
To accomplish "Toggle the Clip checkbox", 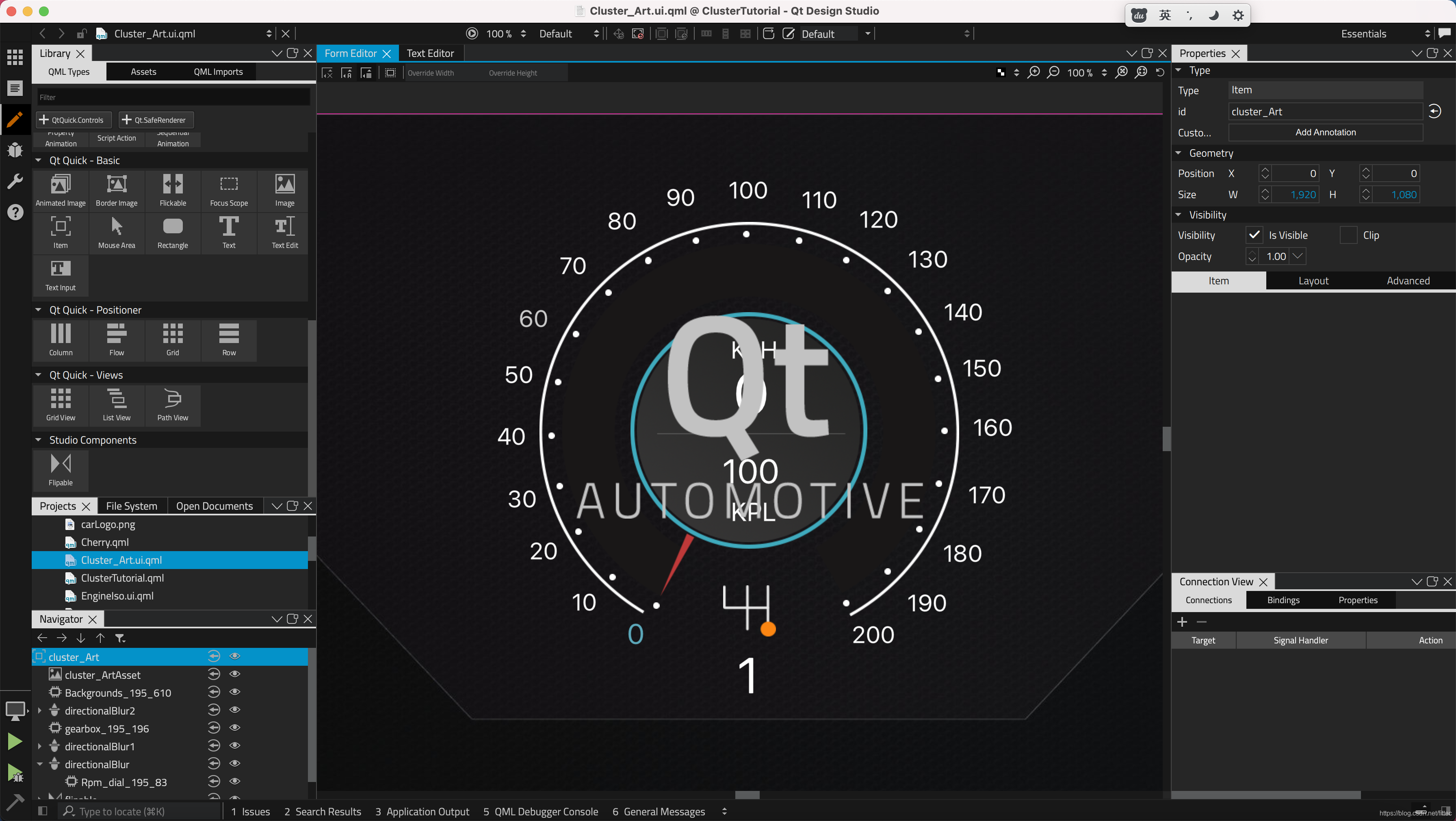I will pyautogui.click(x=1349, y=235).
